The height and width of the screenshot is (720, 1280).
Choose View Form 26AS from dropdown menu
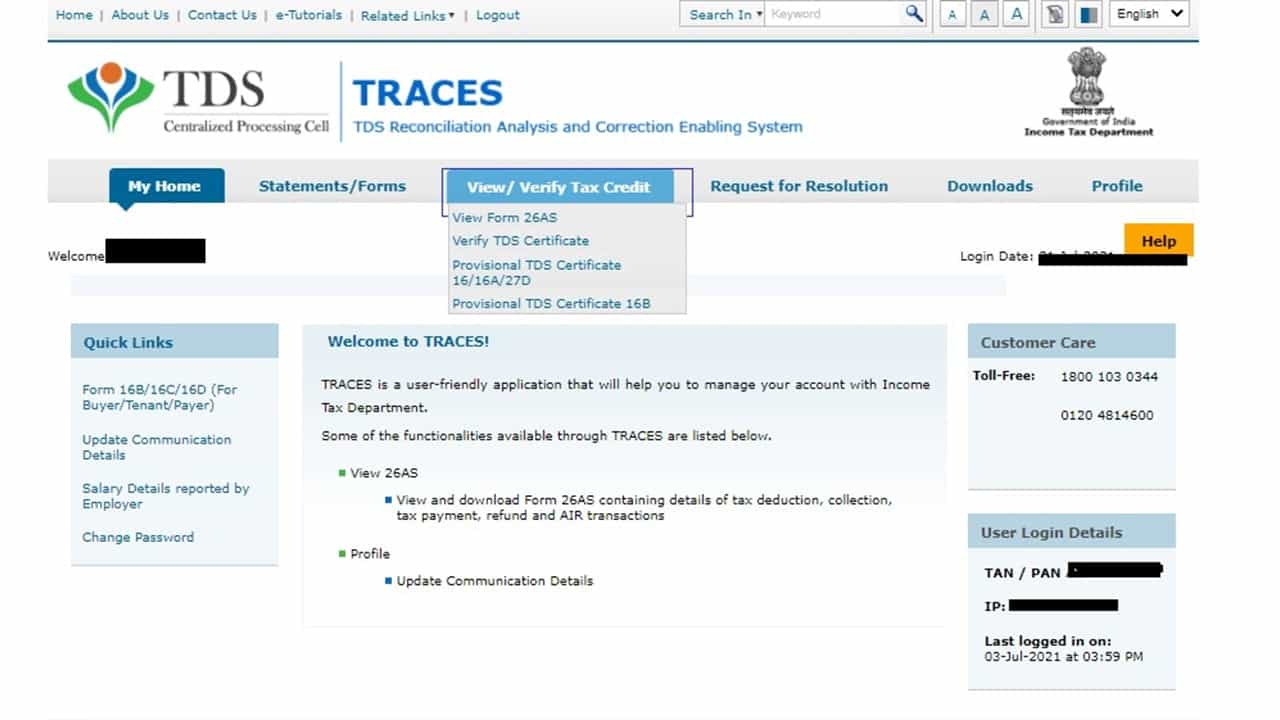(x=505, y=218)
